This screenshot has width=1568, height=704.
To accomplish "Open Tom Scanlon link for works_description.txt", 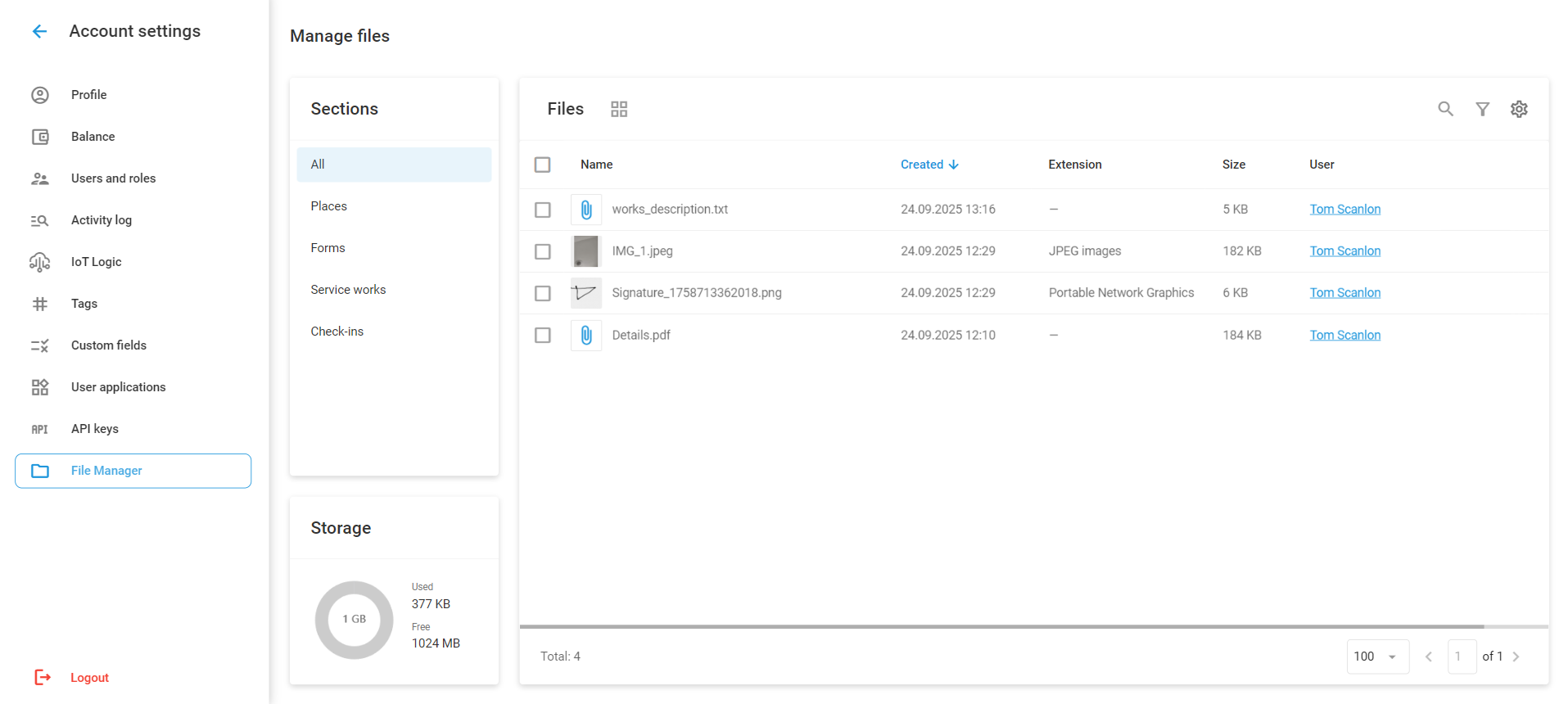I will [1344, 210].
